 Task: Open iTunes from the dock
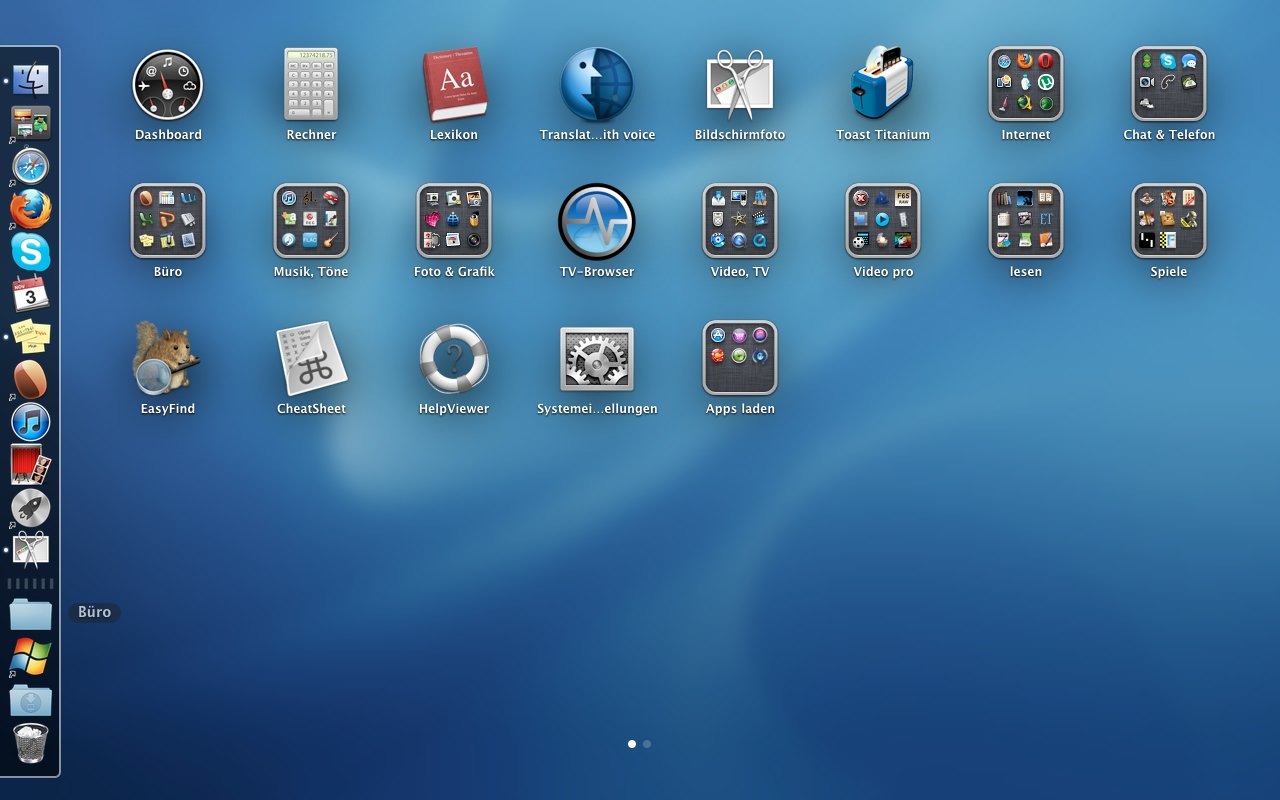tap(31, 422)
